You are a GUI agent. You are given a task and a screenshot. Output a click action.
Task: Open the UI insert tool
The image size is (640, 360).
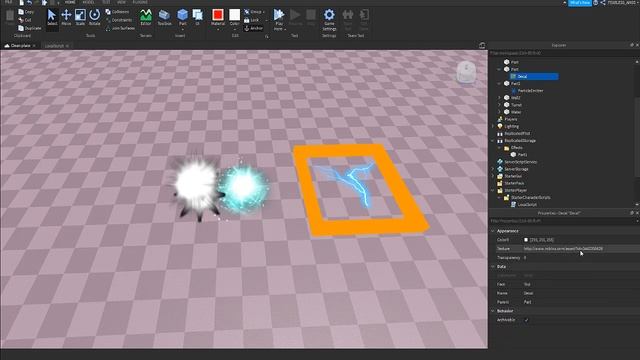tap(198, 18)
